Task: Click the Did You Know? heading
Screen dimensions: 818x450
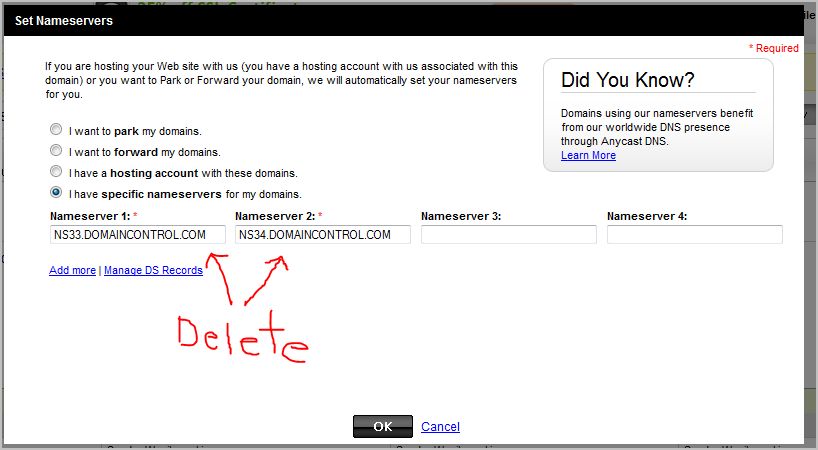Action: coord(627,81)
